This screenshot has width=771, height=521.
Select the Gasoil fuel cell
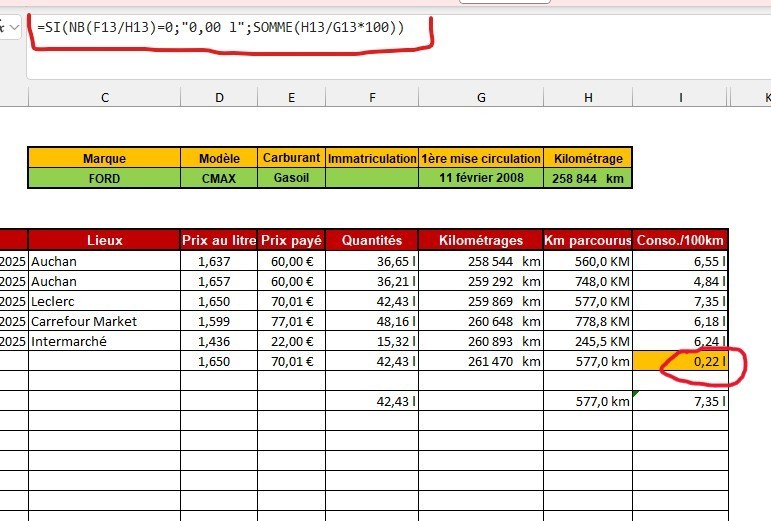pyautogui.click(x=292, y=178)
